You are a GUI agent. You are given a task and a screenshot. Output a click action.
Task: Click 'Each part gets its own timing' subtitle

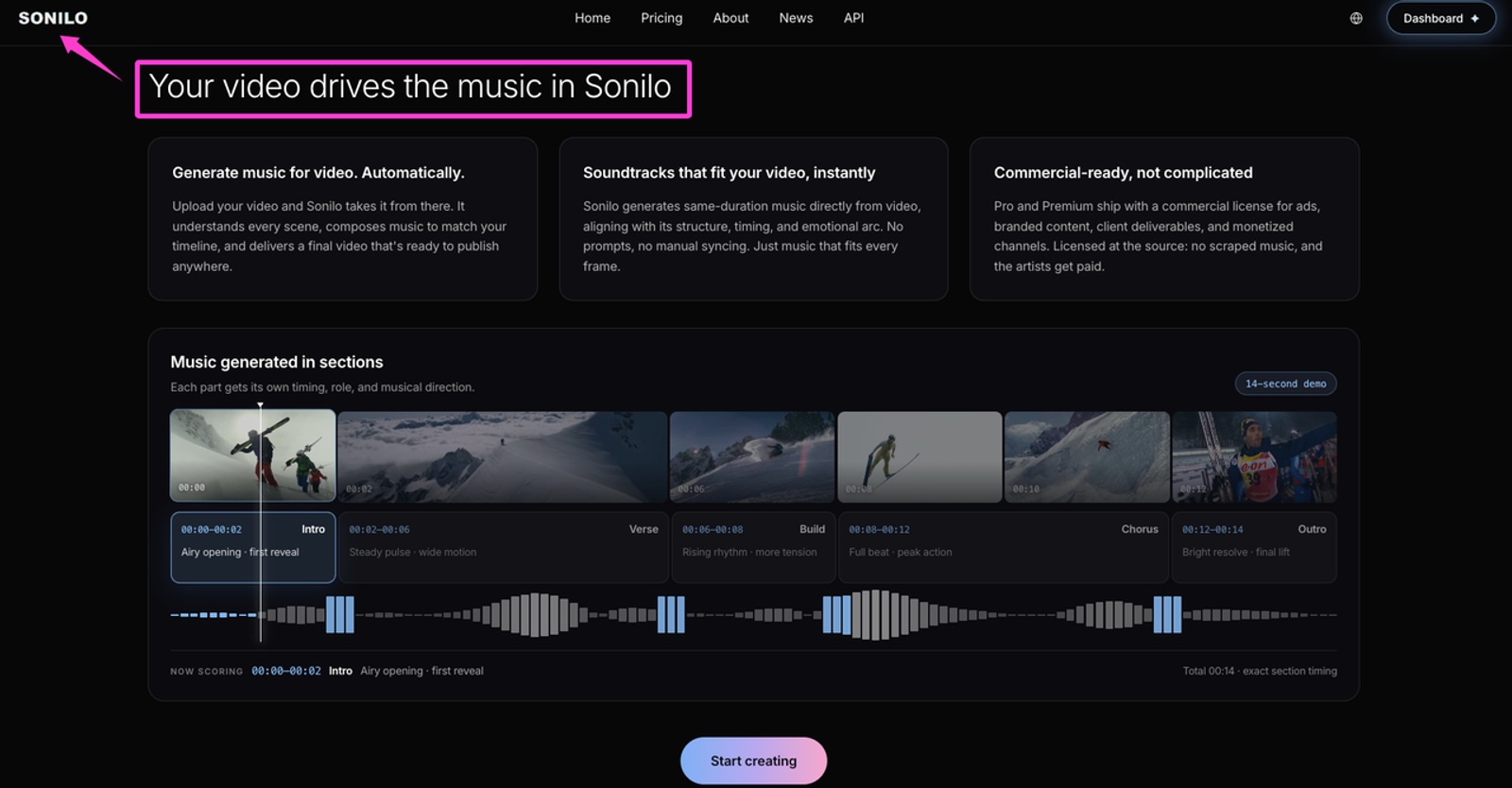(322, 387)
